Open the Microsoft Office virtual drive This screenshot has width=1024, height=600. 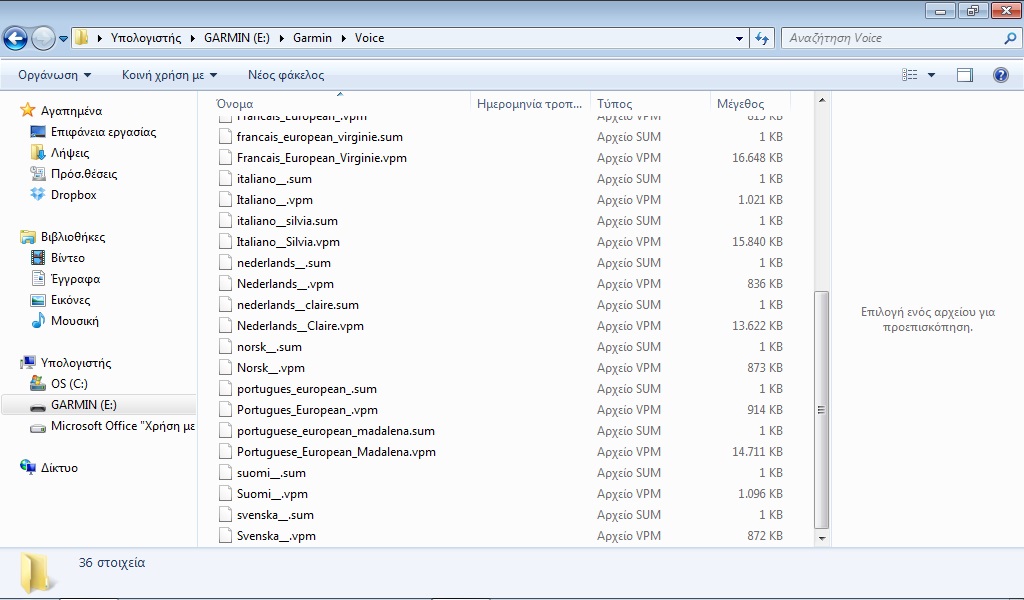click(113, 426)
